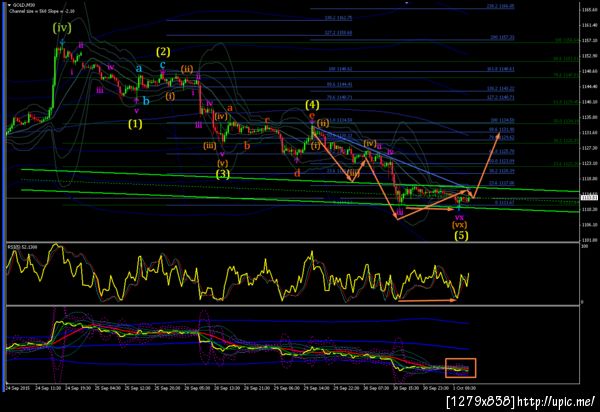Select the cyan 'c' wave label under (2)
This screenshot has width=600, height=412.
click(163, 64)
